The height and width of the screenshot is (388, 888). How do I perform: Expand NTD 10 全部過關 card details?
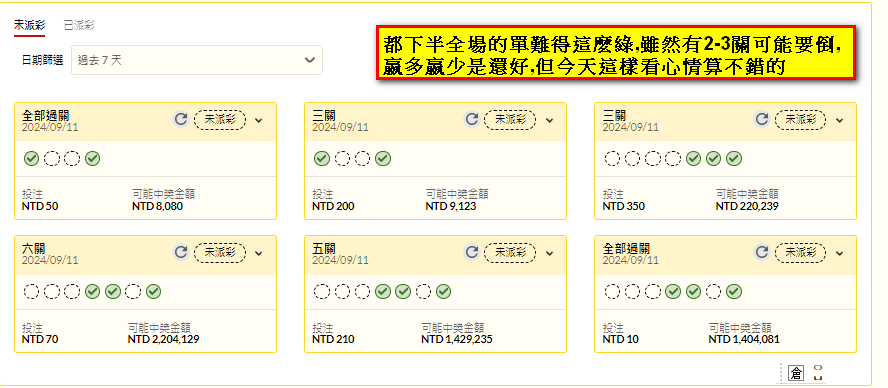point(840,253)
